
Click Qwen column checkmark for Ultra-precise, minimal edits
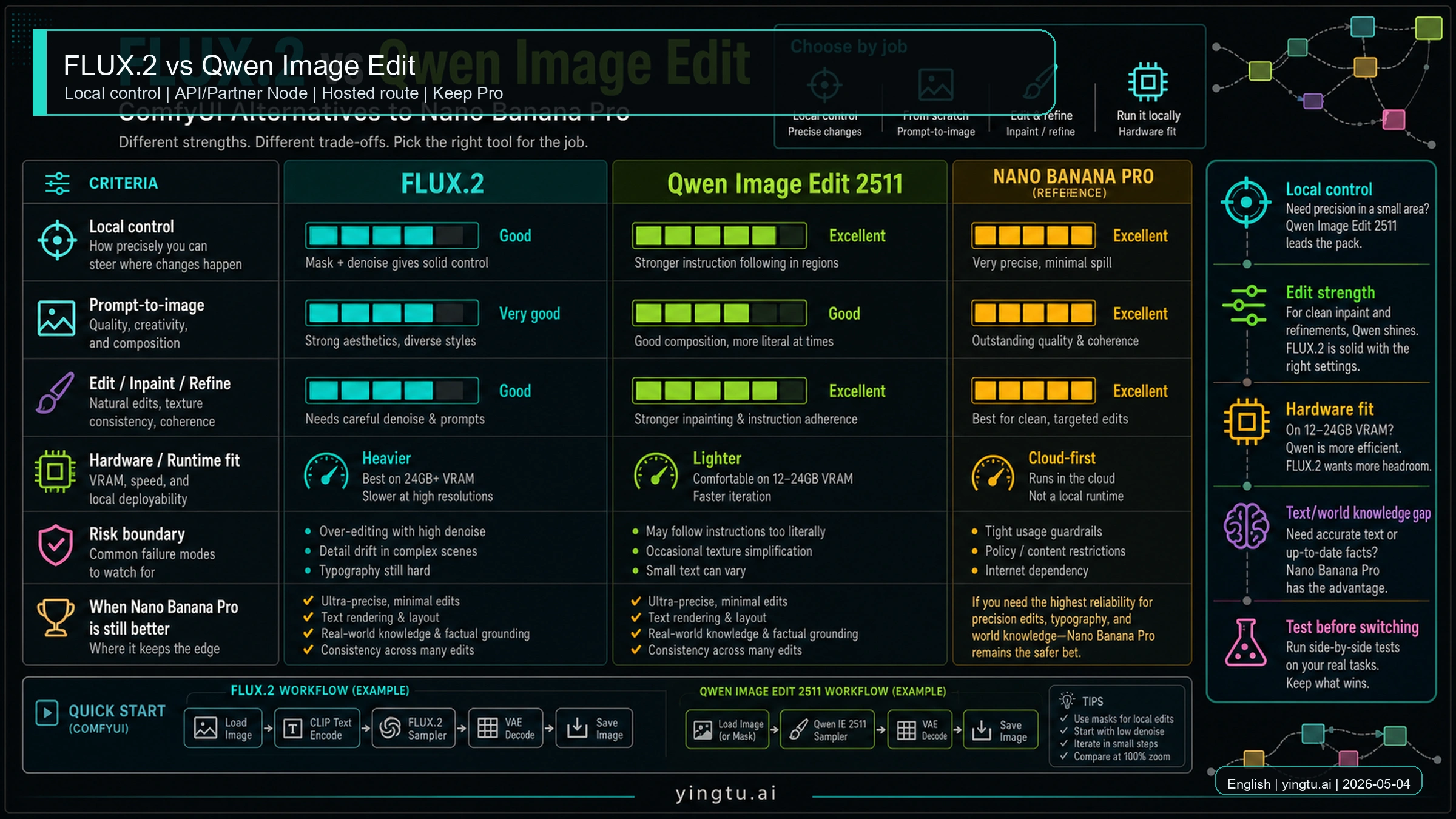(636, 601)
